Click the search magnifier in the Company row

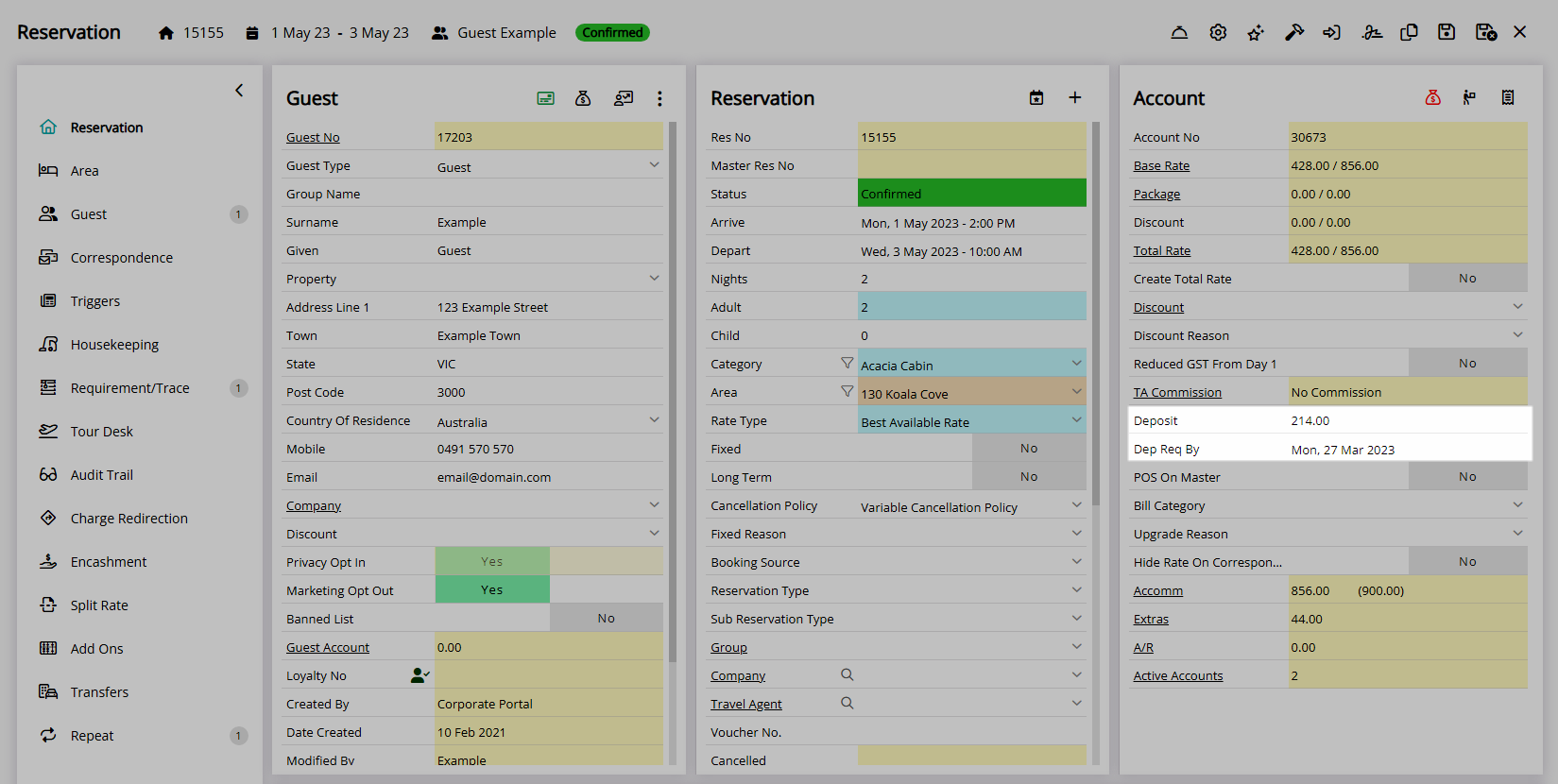click(x=847, y=674)
